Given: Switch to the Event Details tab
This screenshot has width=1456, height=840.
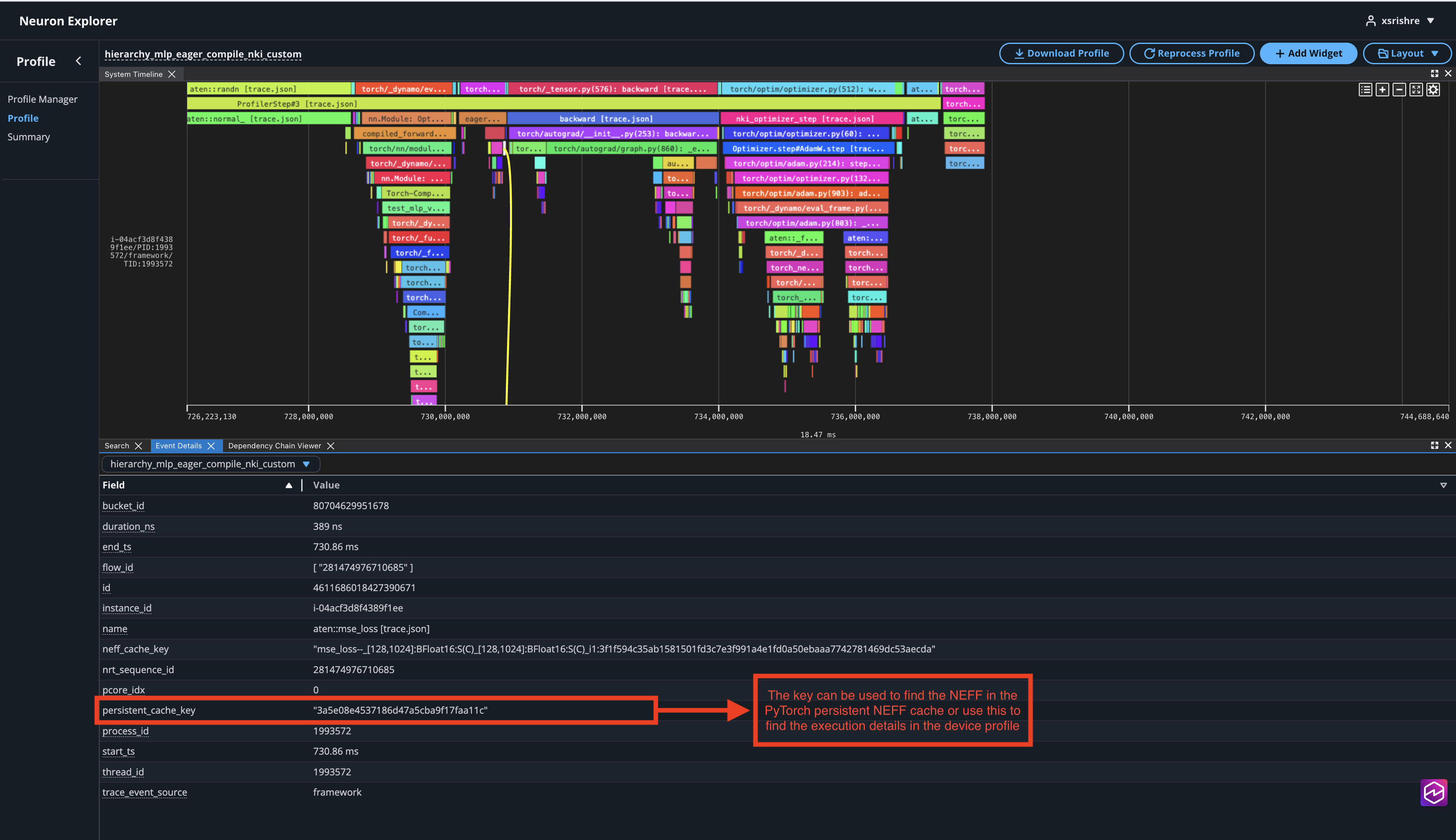Looking at the screenshot, I should tap(178, 446).
